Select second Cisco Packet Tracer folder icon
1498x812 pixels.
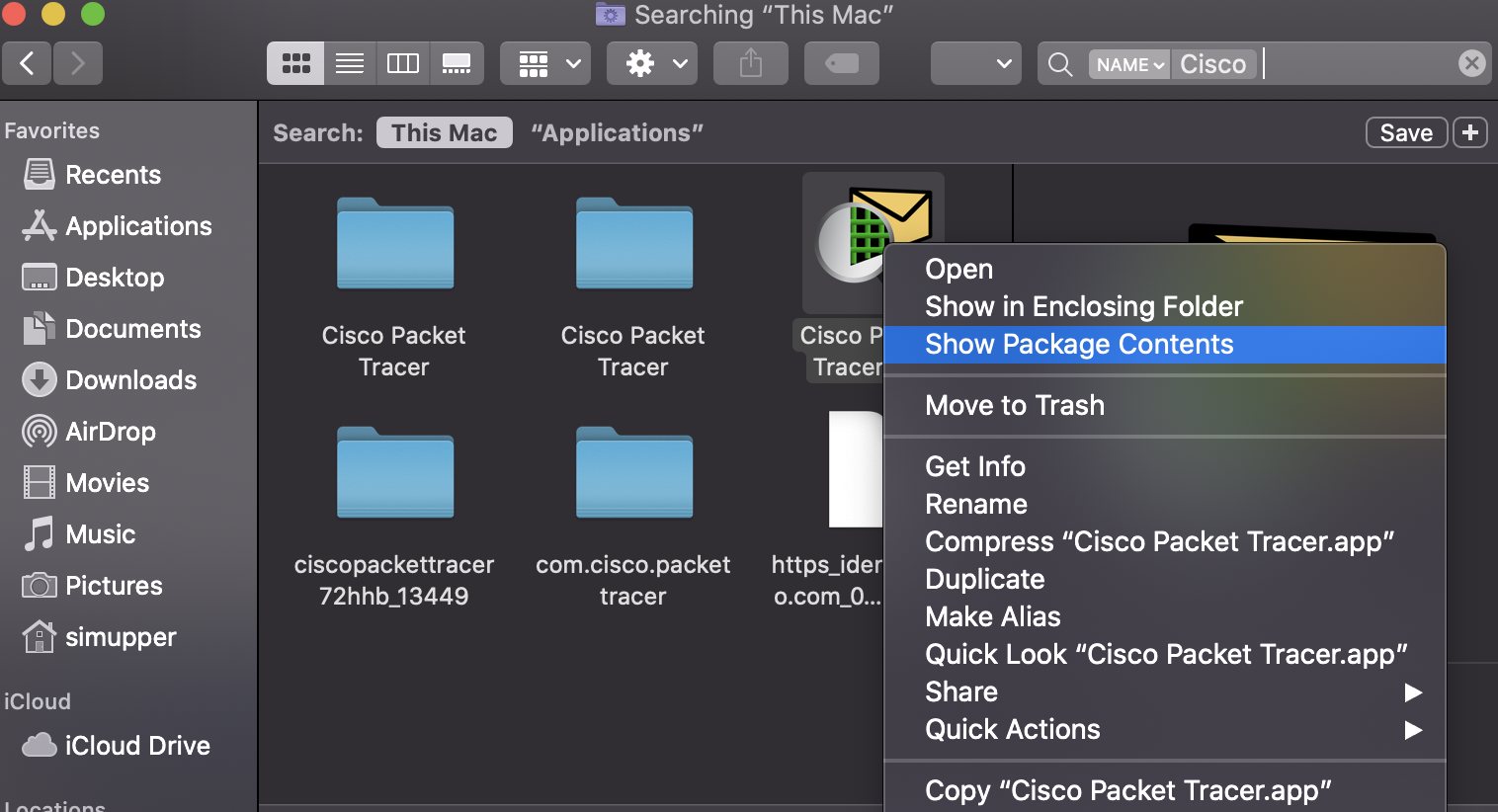634,244
